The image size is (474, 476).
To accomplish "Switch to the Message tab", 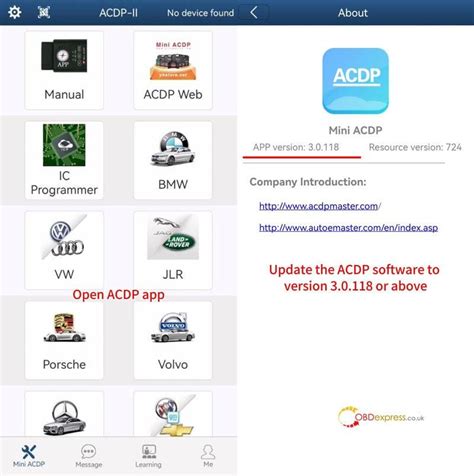I will point(89,456).
